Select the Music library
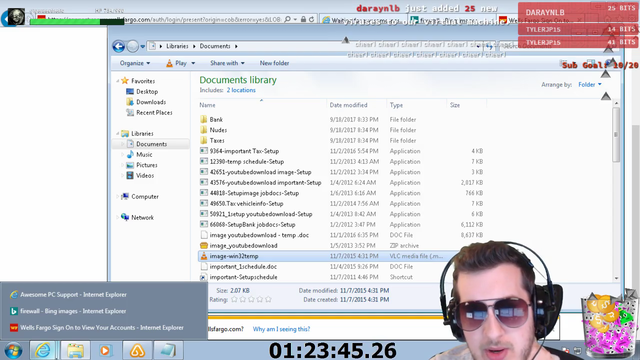The width and height of the screenshot is (640, 360). (144, 155)
